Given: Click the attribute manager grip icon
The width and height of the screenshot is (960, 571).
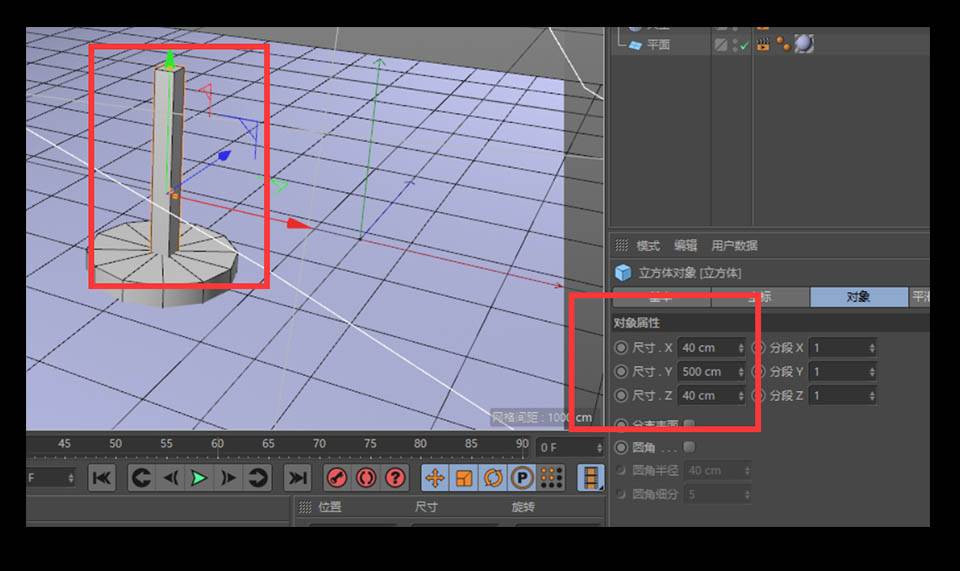Looking at the screenshot, I should (621, 245).
